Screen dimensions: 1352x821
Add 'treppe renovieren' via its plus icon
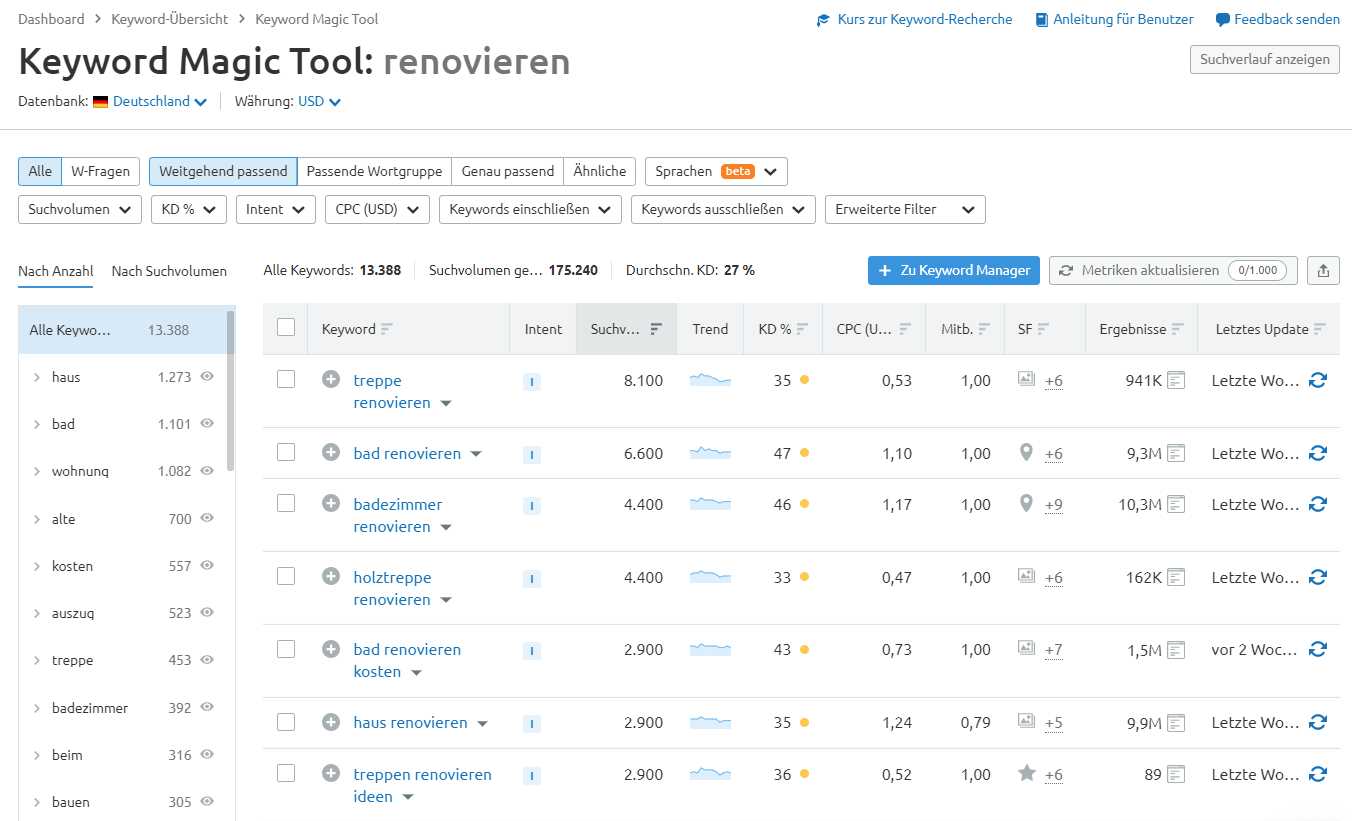[x=331, y=380]
